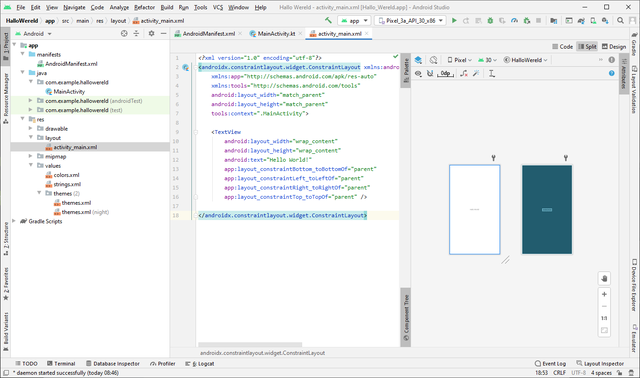The image size is (640, 378).
Task: Switch to Split view mode
Action: coord(587,47)
